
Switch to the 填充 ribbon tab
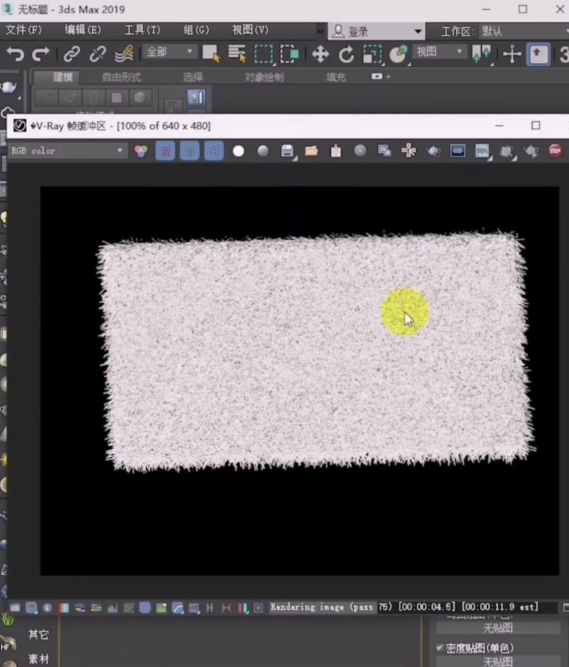pos(336,77)
